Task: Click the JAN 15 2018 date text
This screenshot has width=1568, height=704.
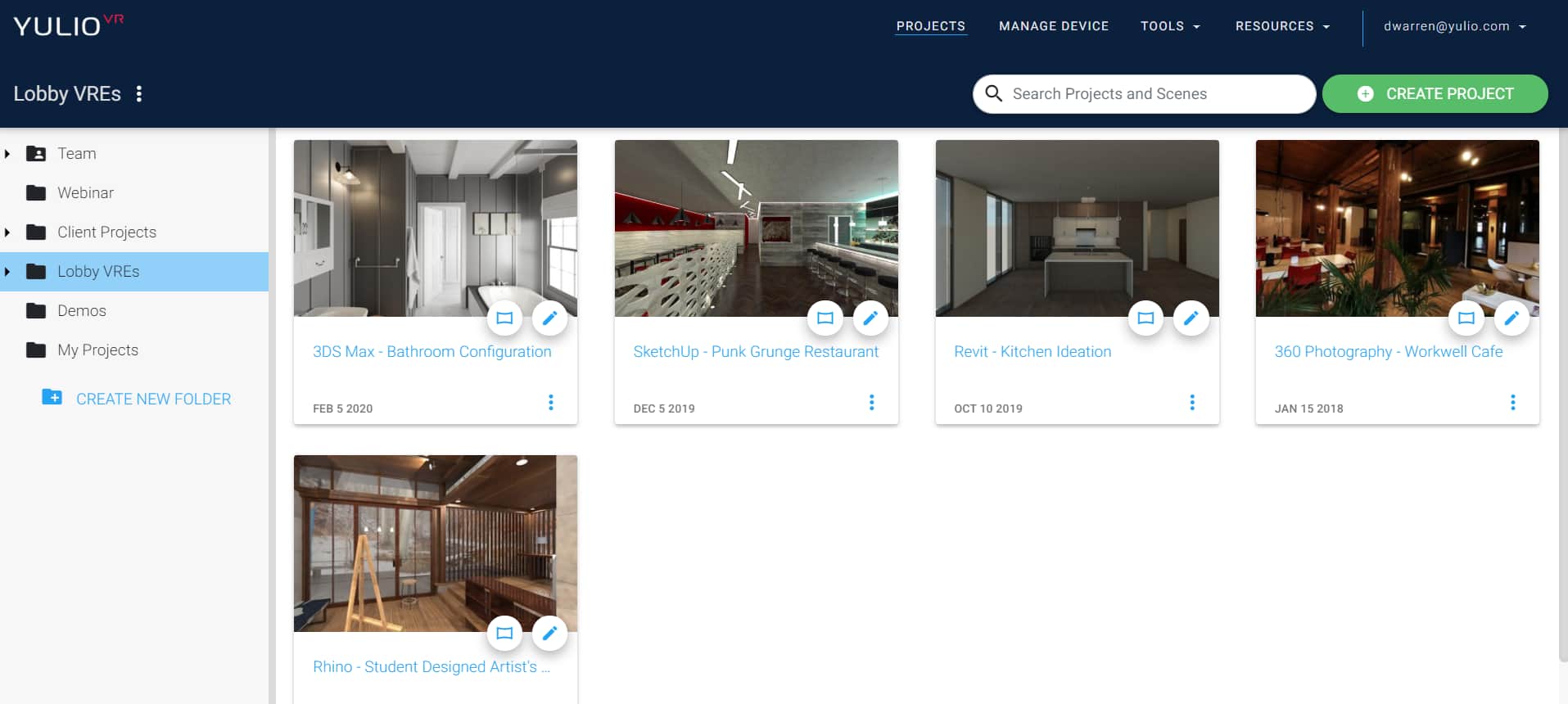Action: (x=1308, y=408)
